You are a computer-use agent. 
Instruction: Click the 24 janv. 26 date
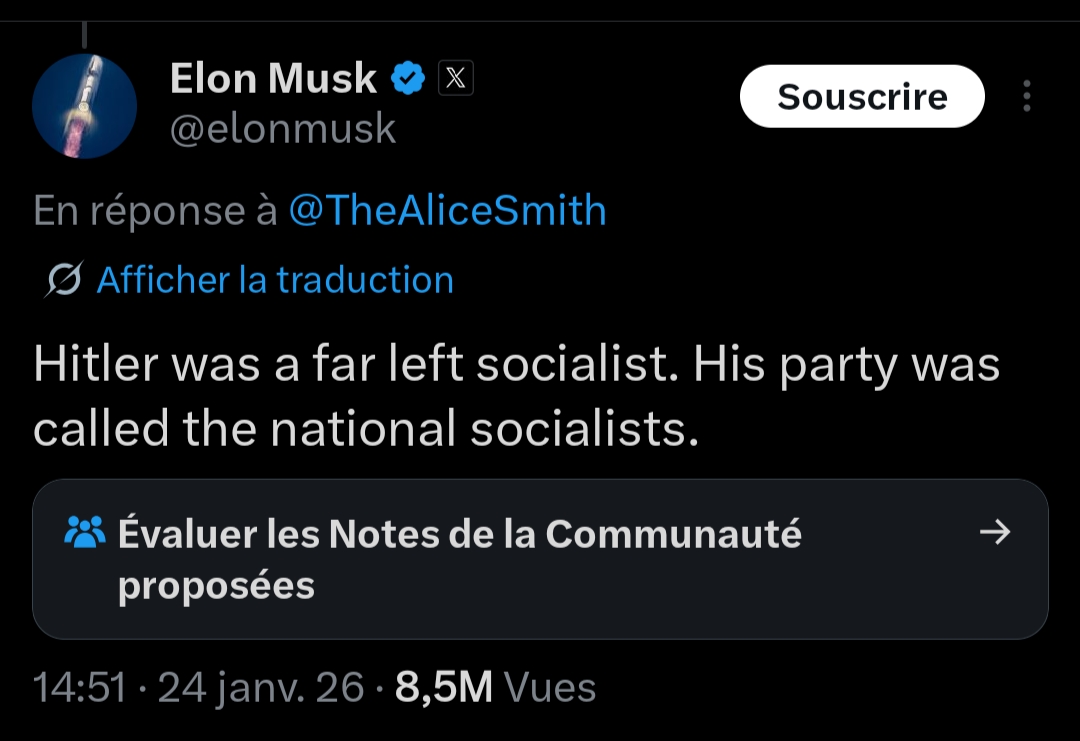[x=261, y=687]
